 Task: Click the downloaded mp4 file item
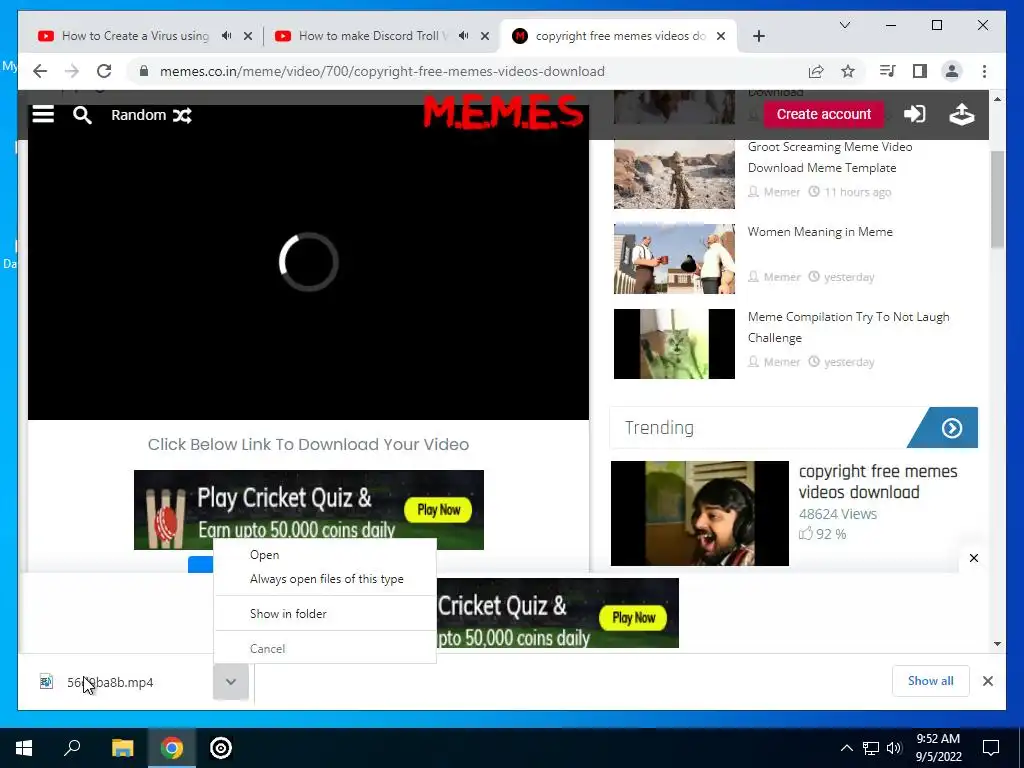coord(116,682)
